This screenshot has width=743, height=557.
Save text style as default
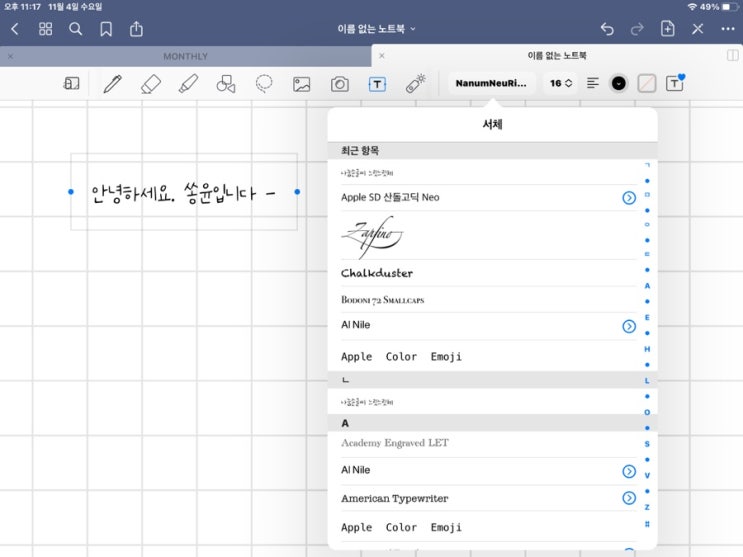675,83
